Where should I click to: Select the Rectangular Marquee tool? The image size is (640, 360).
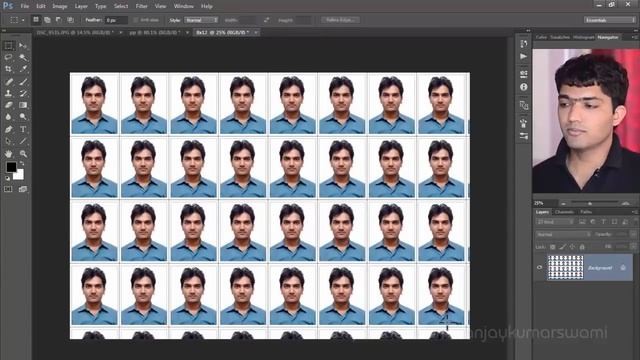pyautogui.click(x=9, y=46)
